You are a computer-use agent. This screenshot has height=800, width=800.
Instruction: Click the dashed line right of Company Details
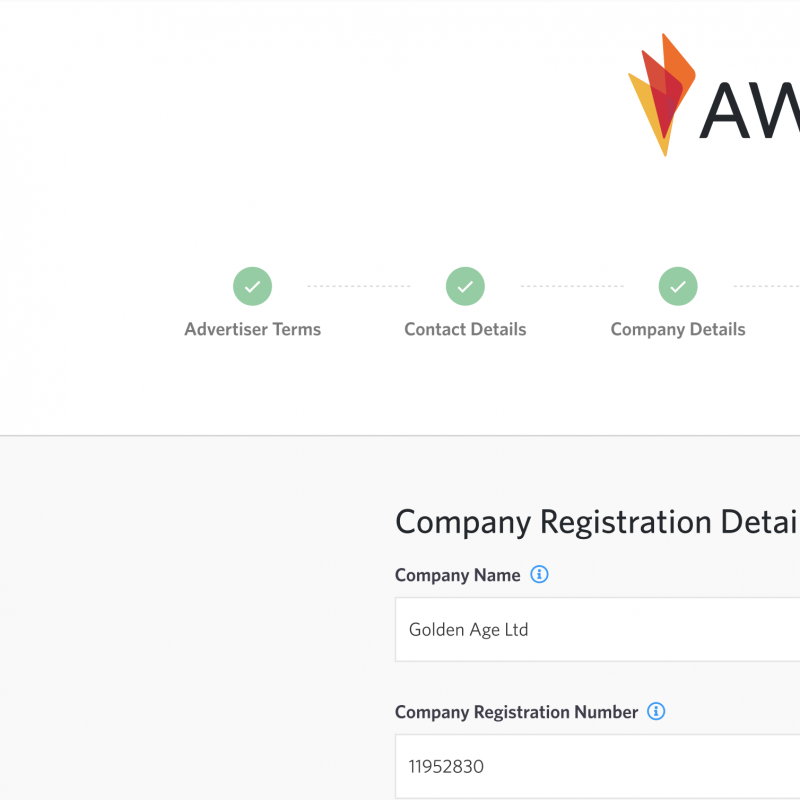(767, 286)
